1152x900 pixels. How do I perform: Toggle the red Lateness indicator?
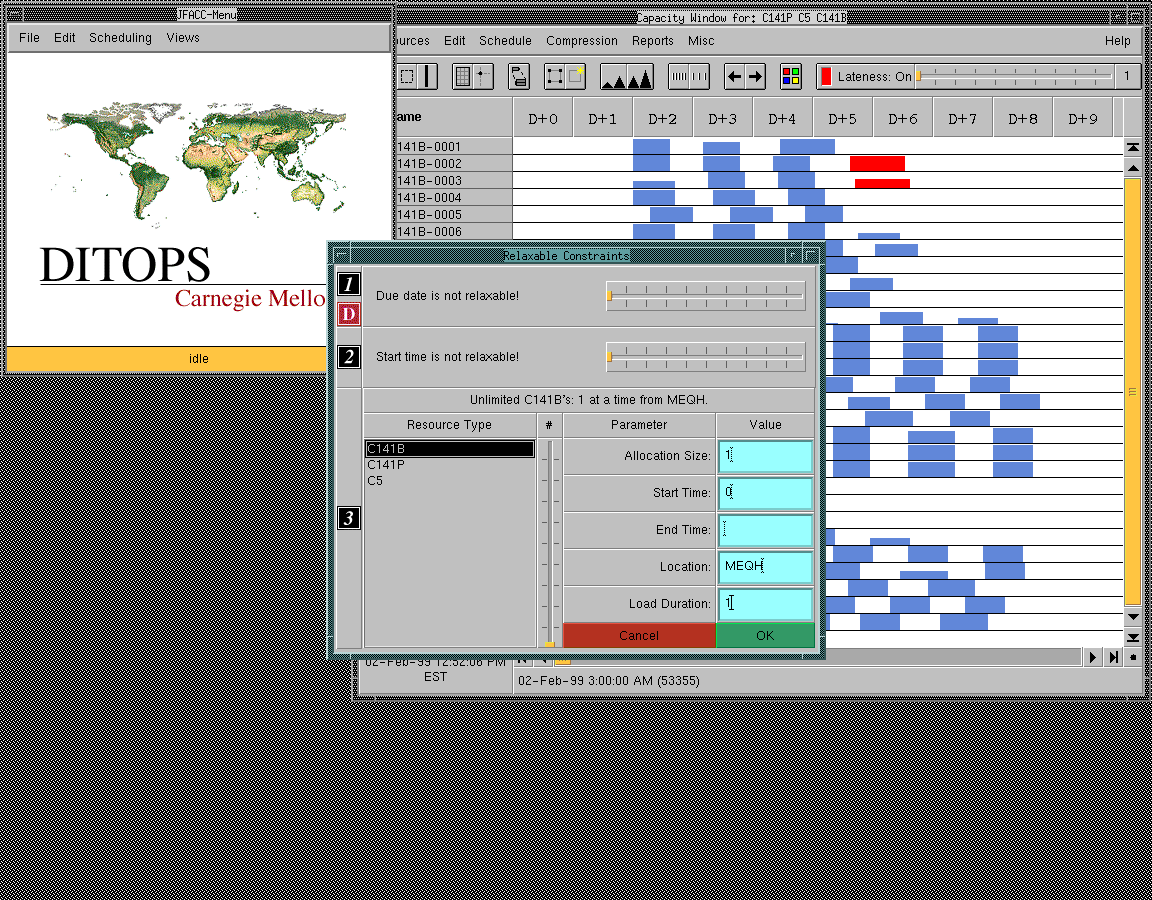click(826, 77)
